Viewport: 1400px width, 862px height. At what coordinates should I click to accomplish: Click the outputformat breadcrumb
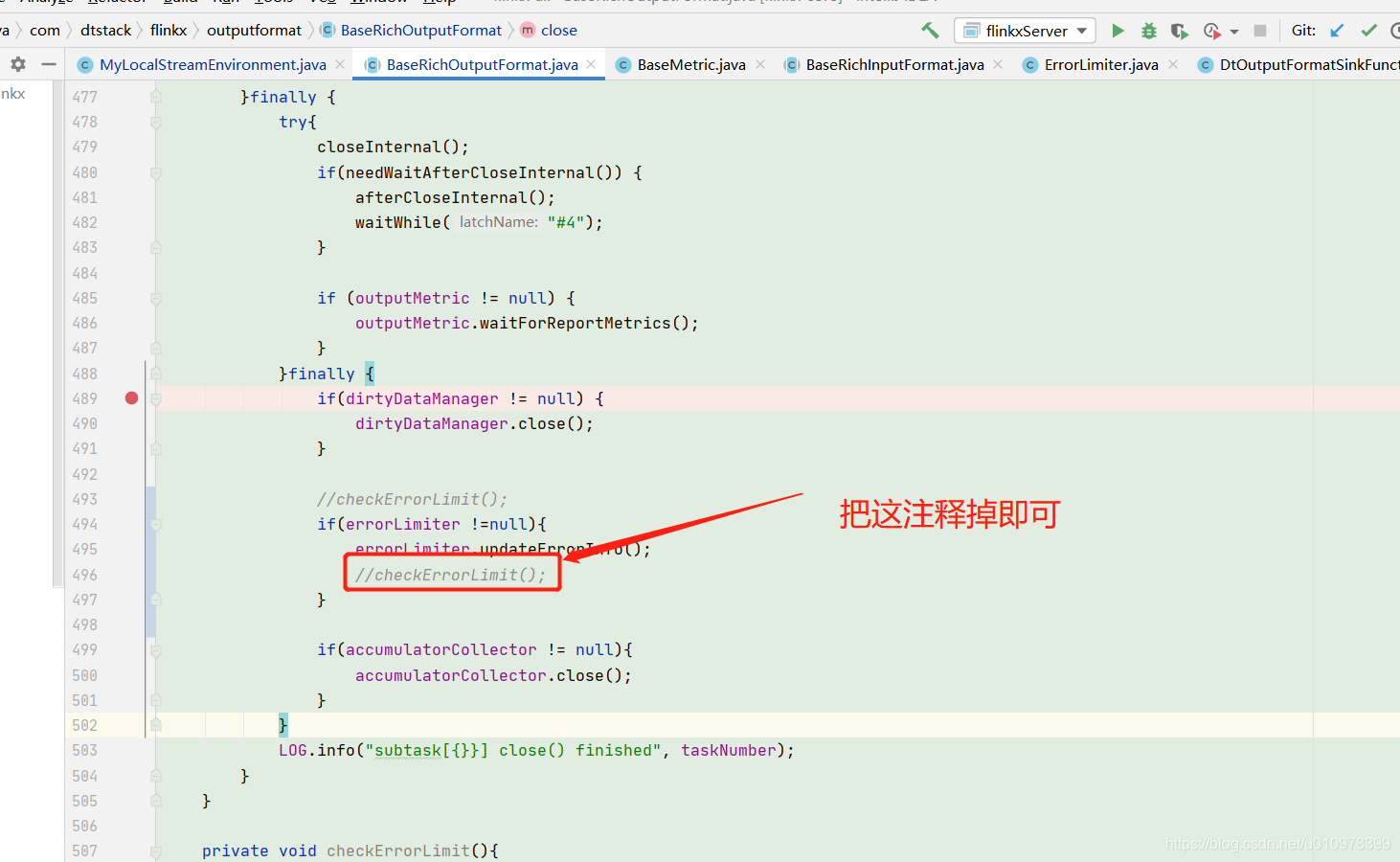coord(254,31)
